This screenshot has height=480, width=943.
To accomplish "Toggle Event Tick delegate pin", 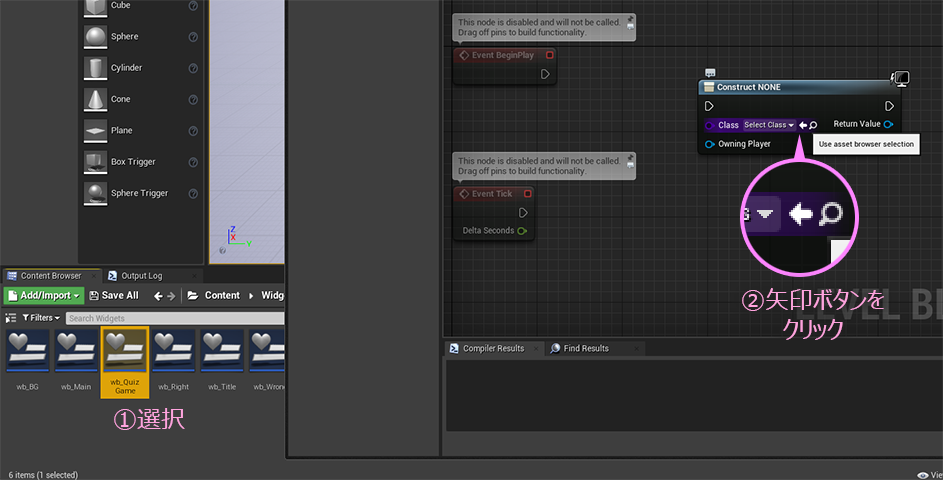I will 527,194.
